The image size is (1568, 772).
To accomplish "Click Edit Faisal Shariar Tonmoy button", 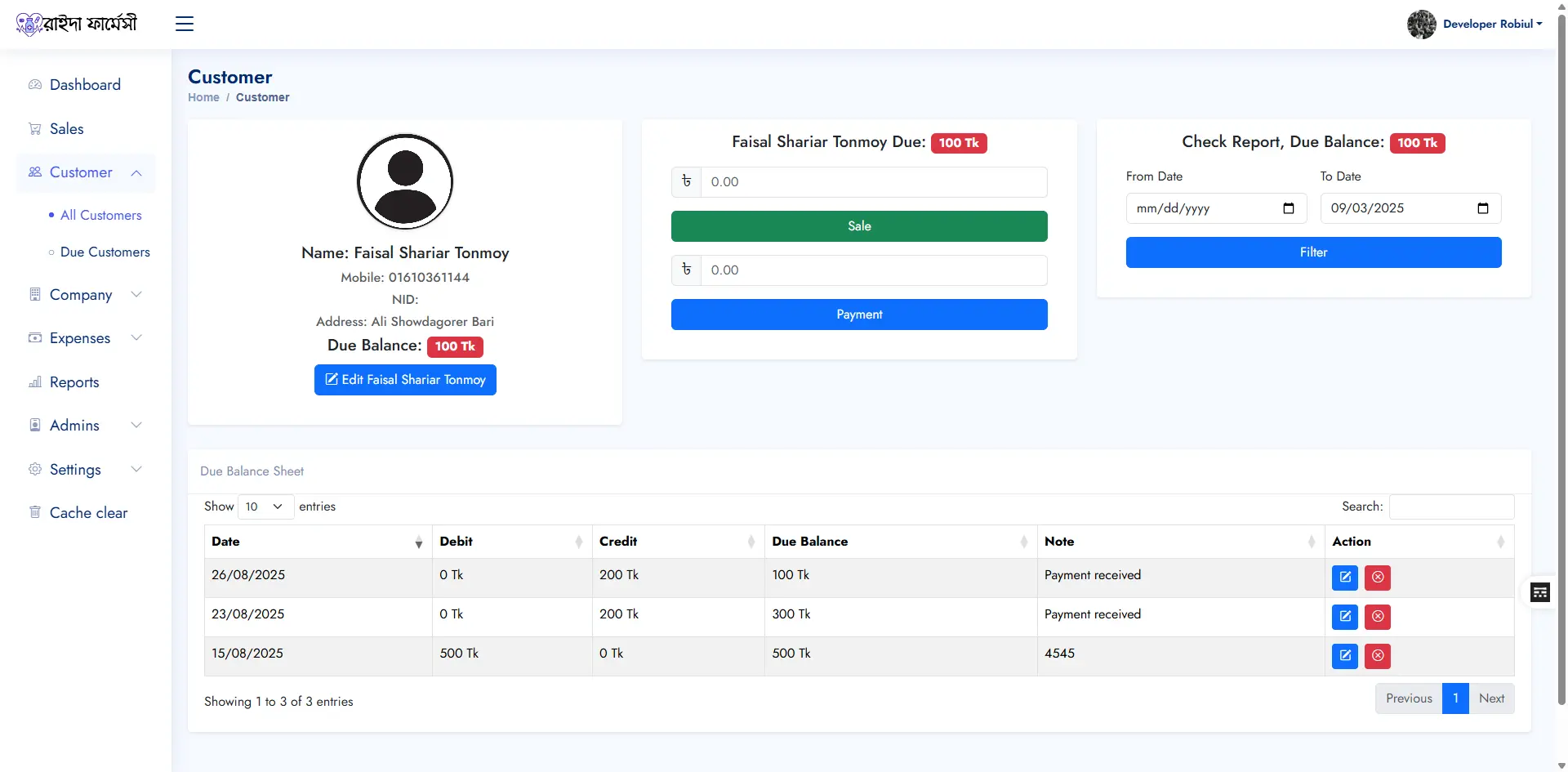I will click(x=405, y=380).
